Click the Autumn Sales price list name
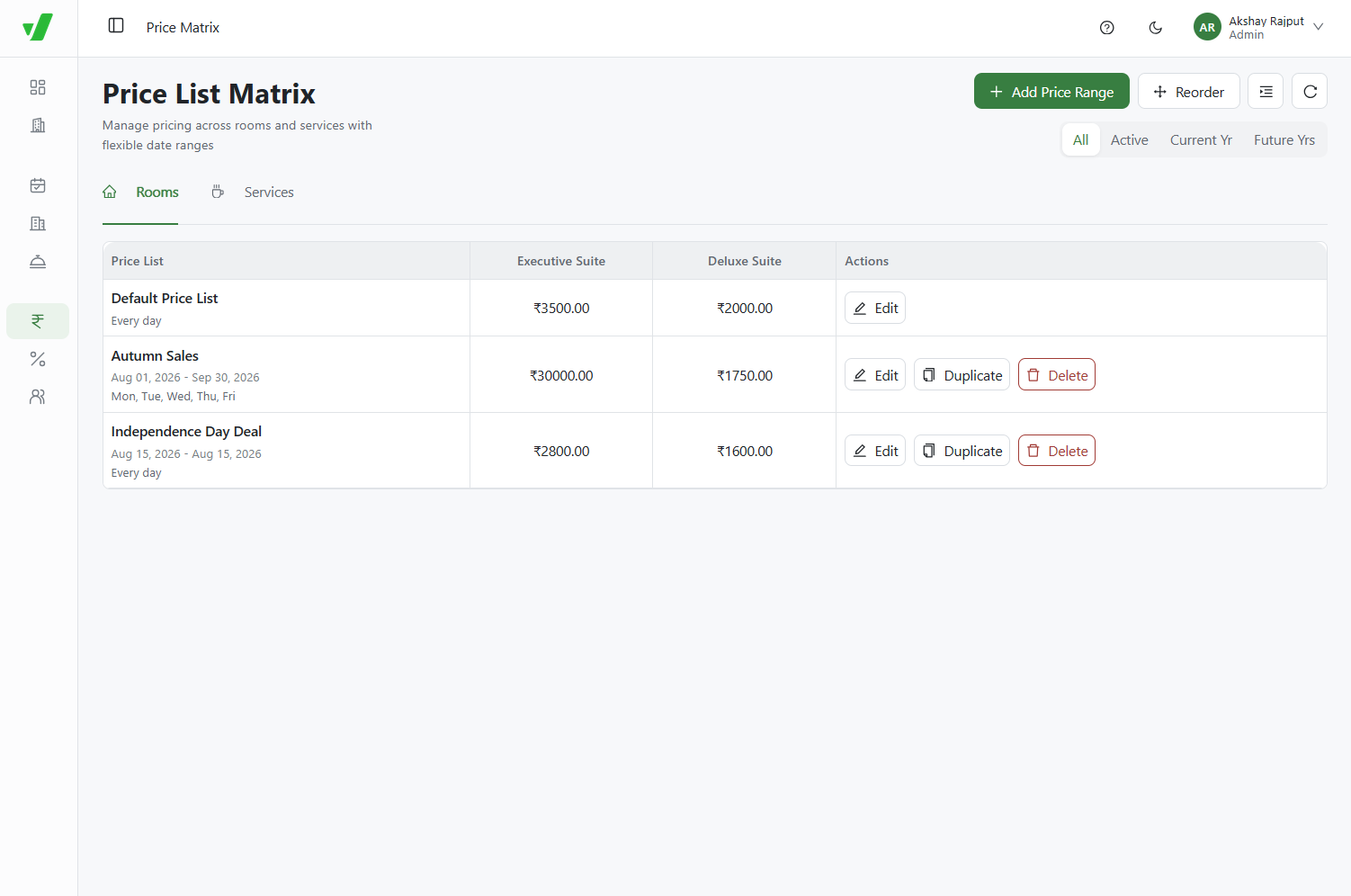The image size is (1351, 896). (155, 355)
